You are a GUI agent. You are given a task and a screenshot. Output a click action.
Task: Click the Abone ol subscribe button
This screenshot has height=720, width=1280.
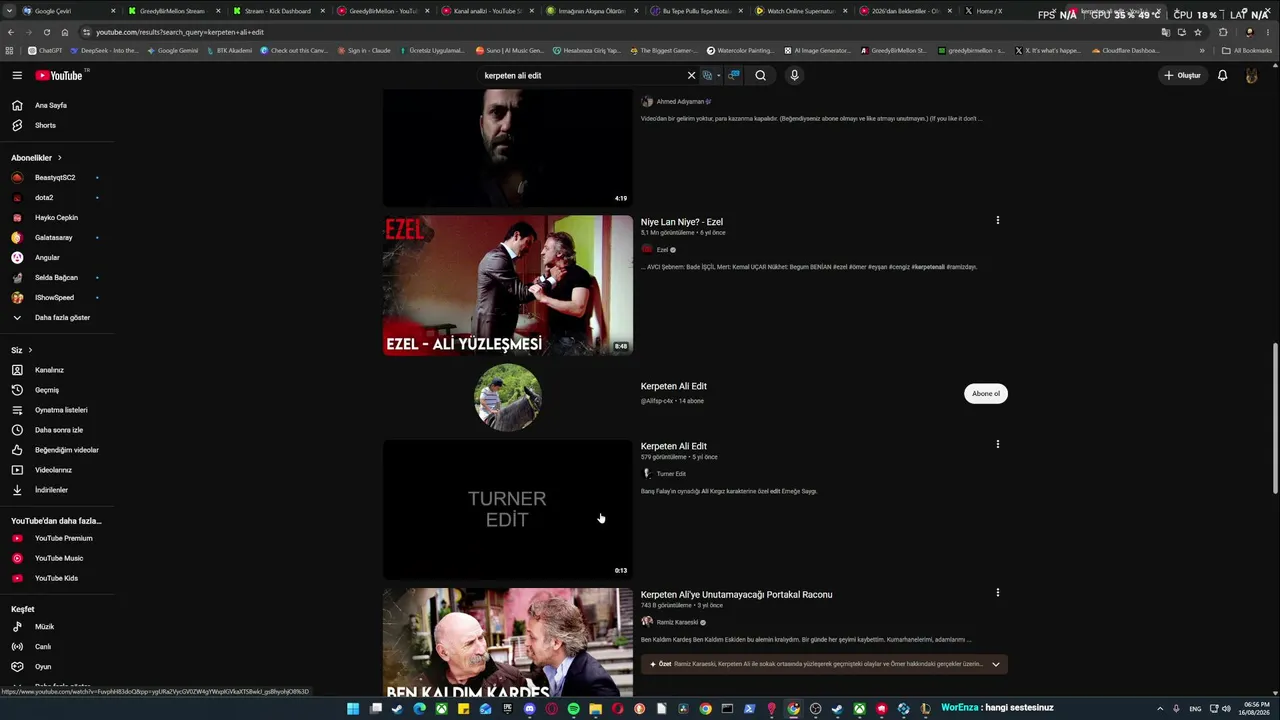(x=986, y=393)
